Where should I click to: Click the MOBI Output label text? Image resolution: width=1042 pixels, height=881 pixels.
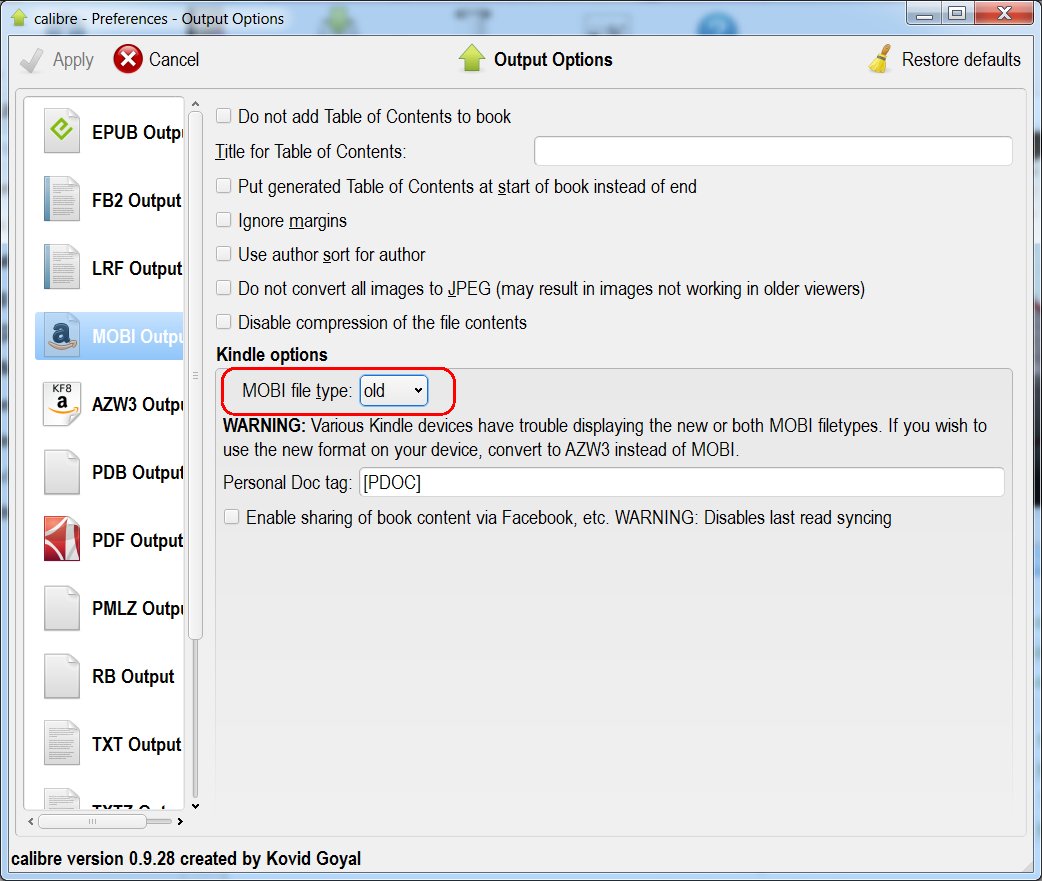[x=137, y=336]
